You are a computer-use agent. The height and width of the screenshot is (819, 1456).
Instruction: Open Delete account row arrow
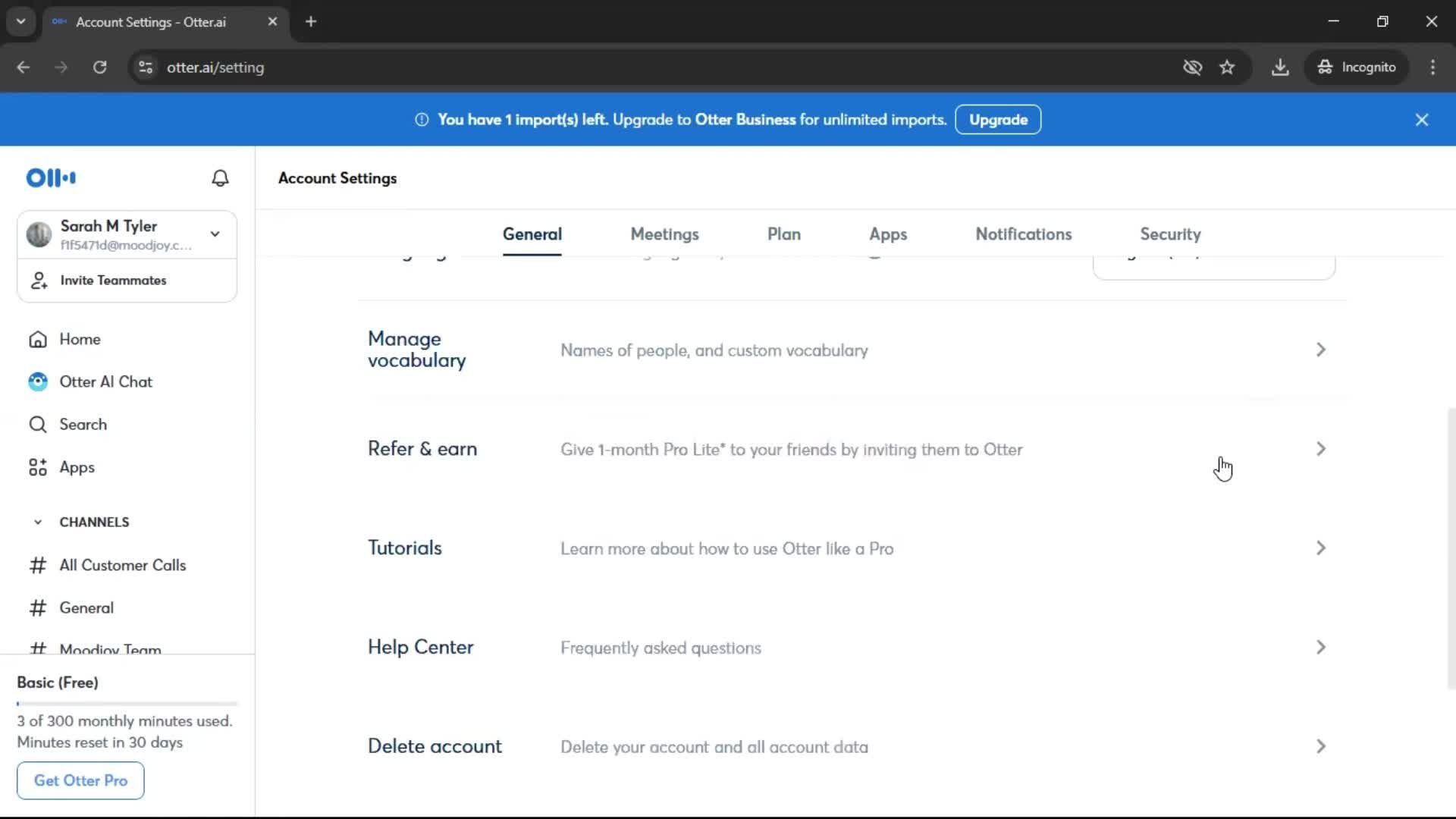pos(1320,746)
